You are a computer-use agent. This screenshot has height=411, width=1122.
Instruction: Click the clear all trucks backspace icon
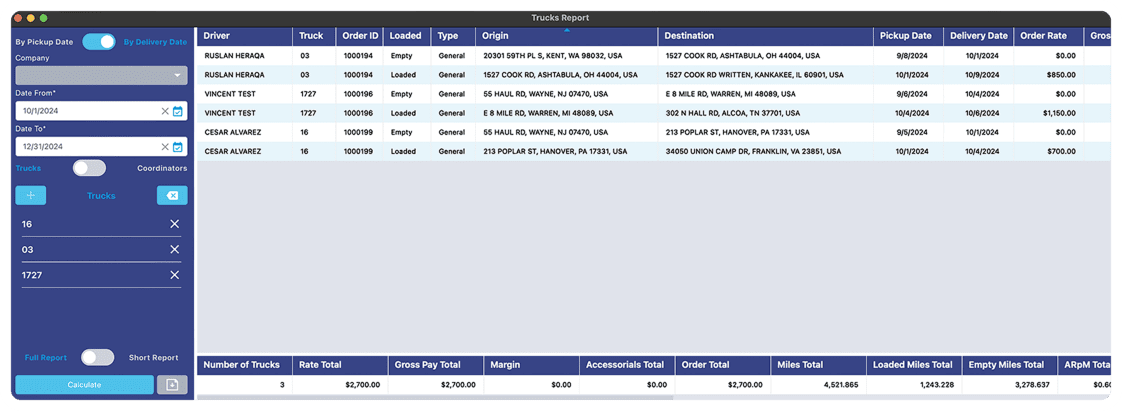coord(172,196)
